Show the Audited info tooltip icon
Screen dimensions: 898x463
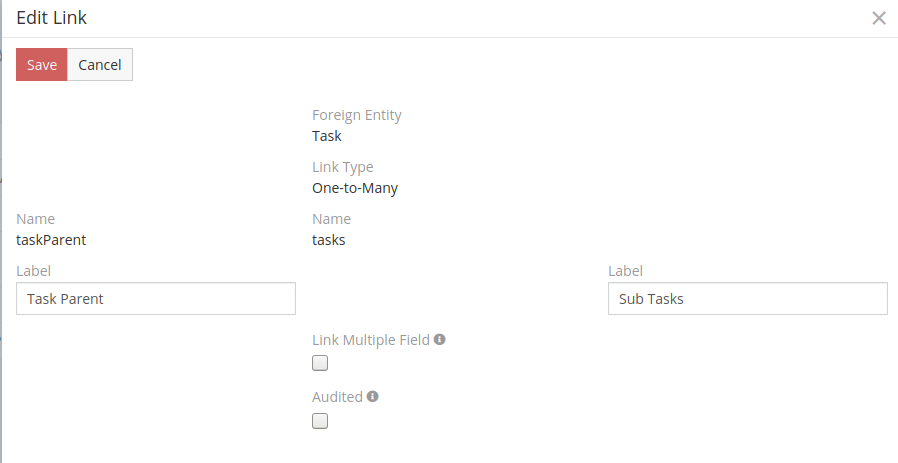pos(372,397)
